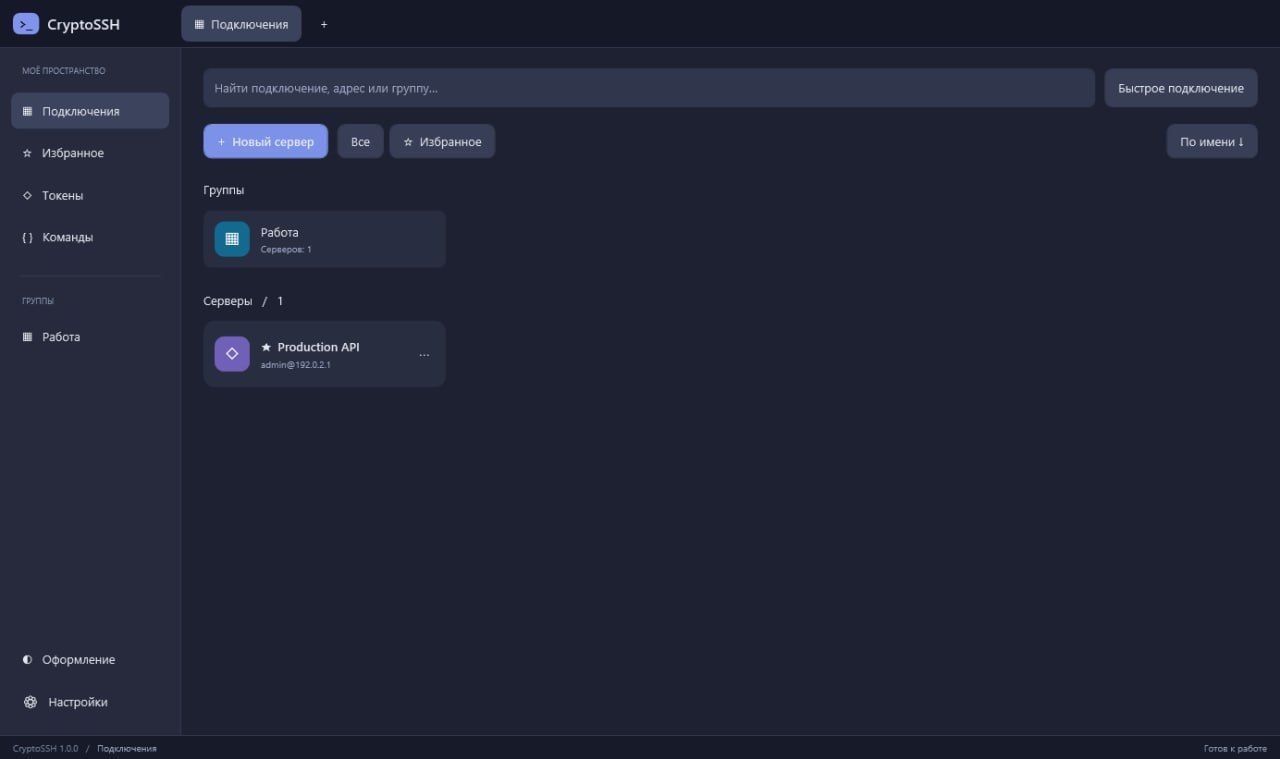Screen dimensions: 1280x759
Task: Click the Production API server diamond icon
Action: pyautogui.click(x=232, y=354)
